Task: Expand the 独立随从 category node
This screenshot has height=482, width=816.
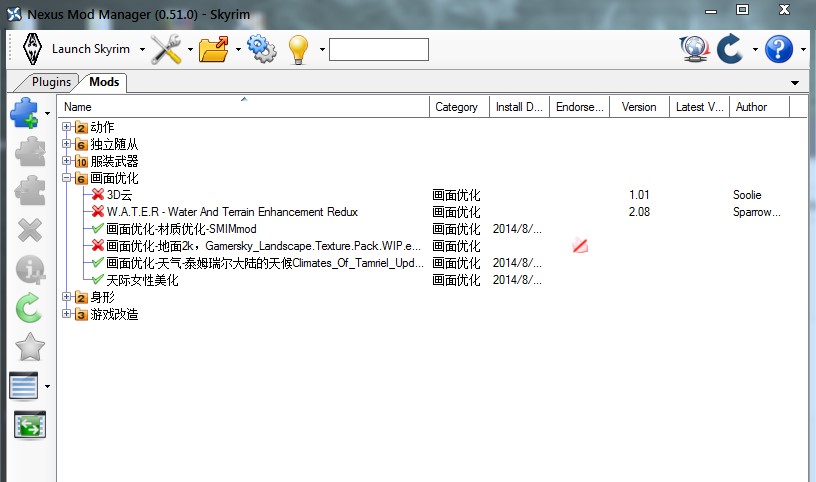Action: pyautogui.click(x=66, y=144)
